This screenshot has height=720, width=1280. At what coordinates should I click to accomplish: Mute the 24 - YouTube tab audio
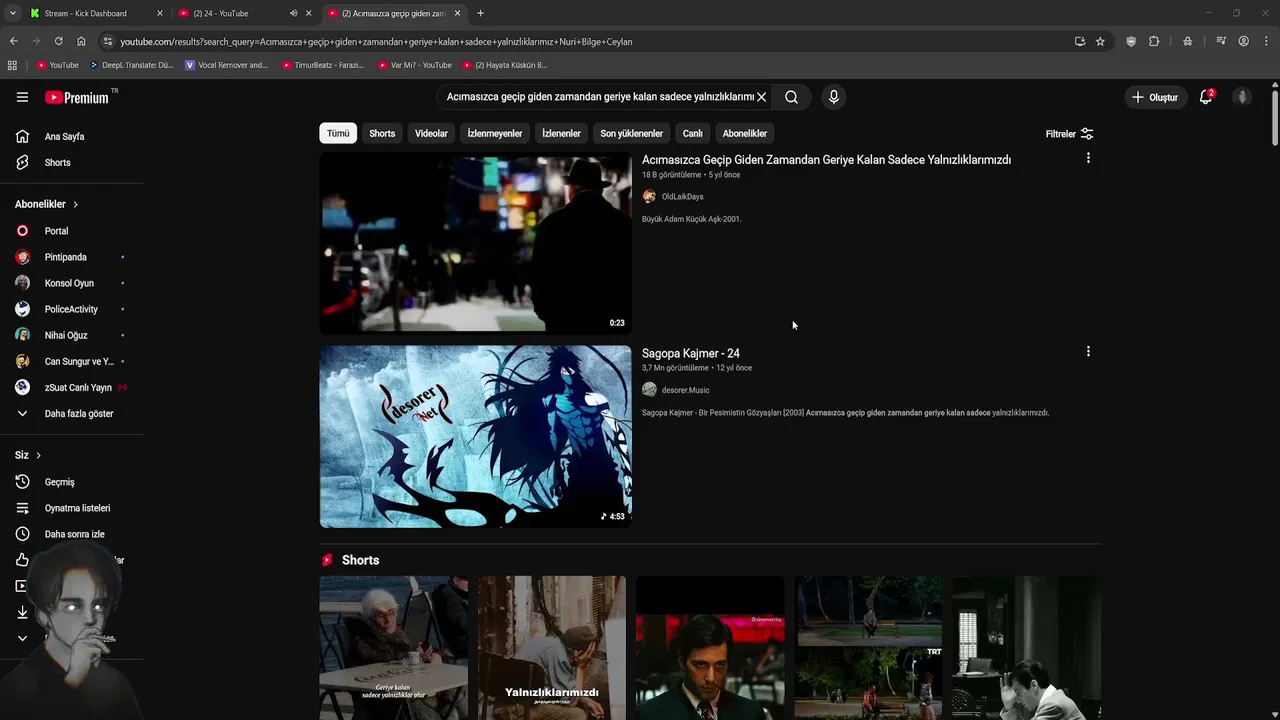293,13
